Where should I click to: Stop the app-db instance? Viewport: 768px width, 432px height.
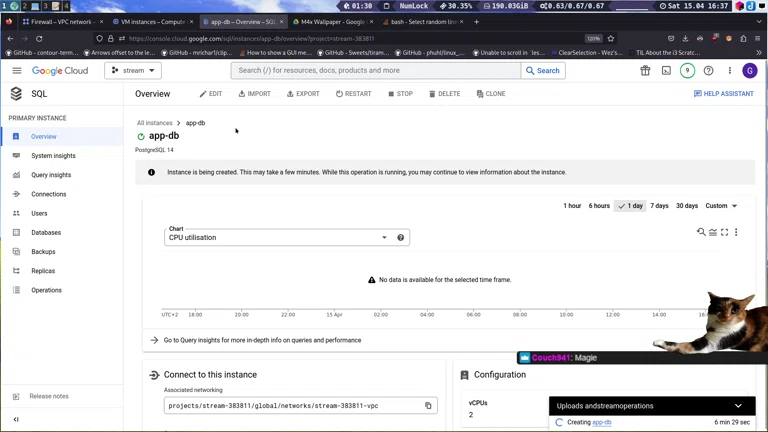pos(400,94)
